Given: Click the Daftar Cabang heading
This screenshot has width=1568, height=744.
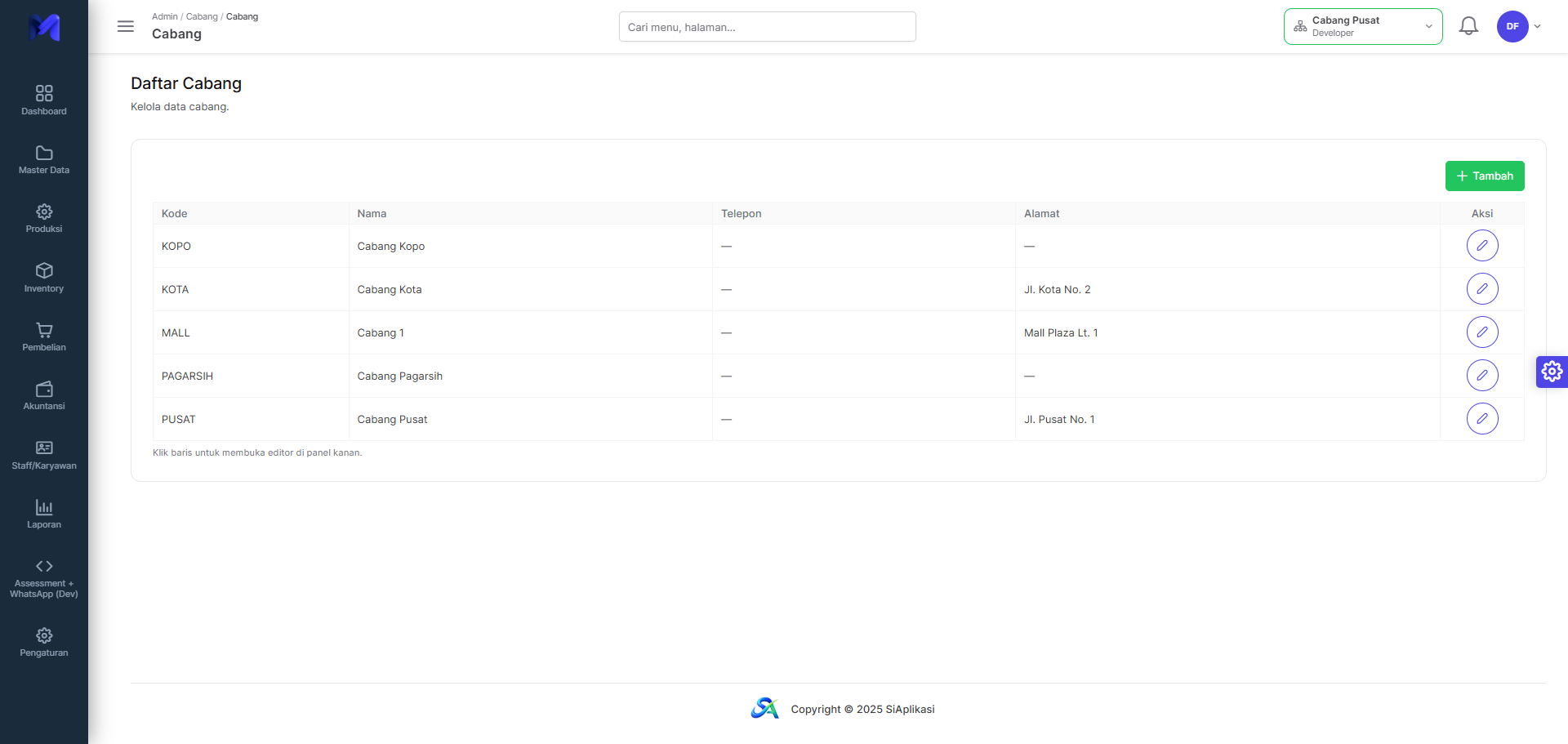Looking at the screenshot, I should 186,83.
